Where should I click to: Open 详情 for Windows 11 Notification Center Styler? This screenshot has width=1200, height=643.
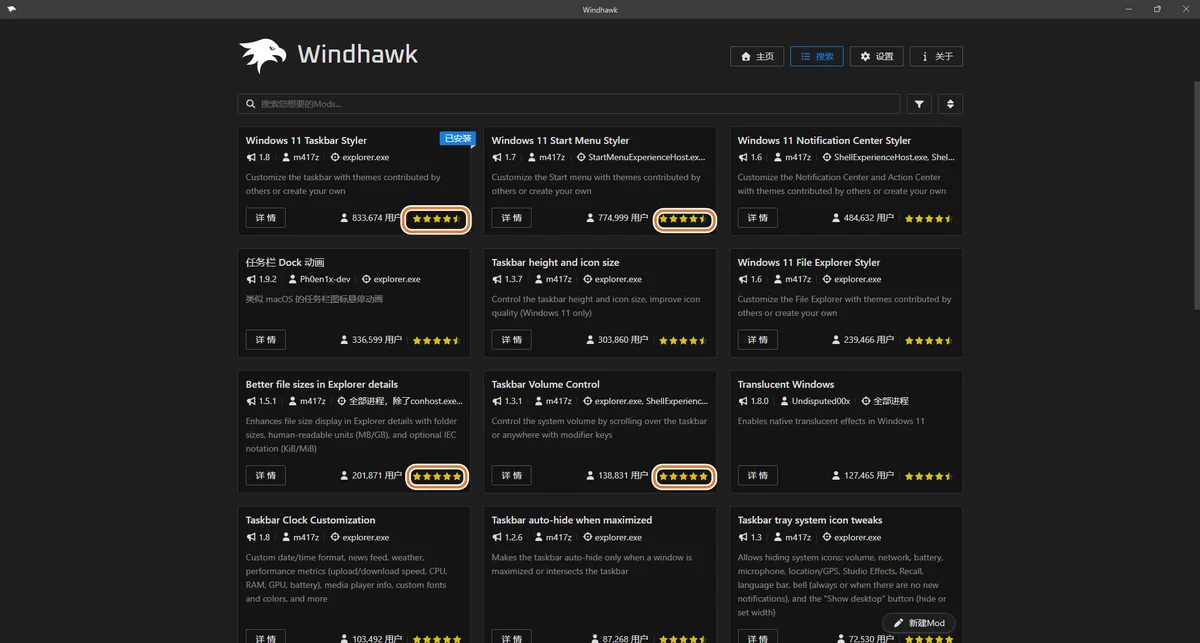[x=758, y=218]
